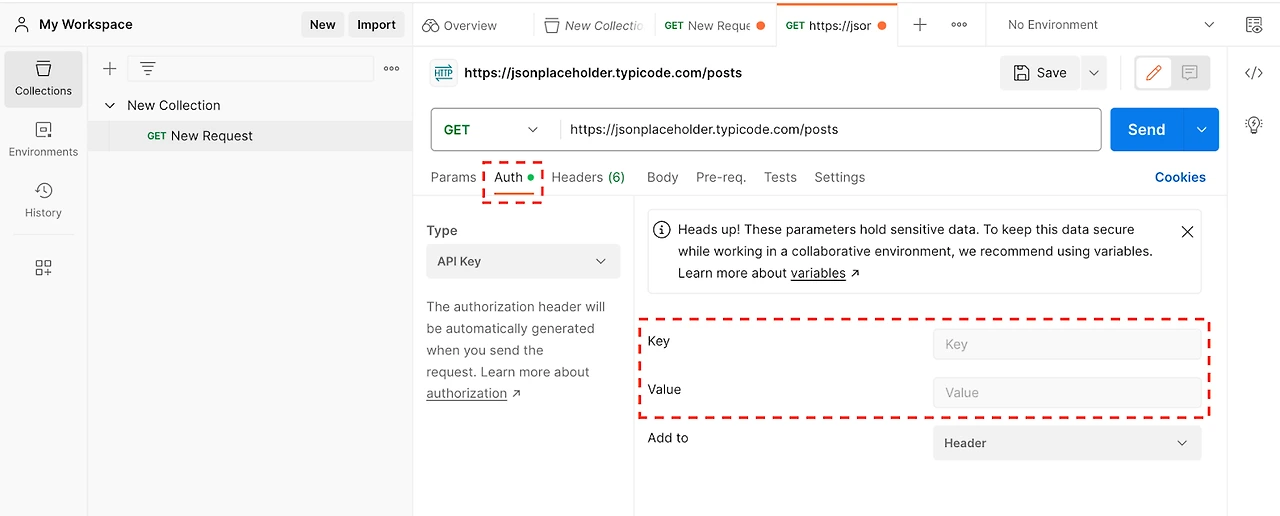Open the History sidebar panel
1280x516 pixels.
click(43, 200)
